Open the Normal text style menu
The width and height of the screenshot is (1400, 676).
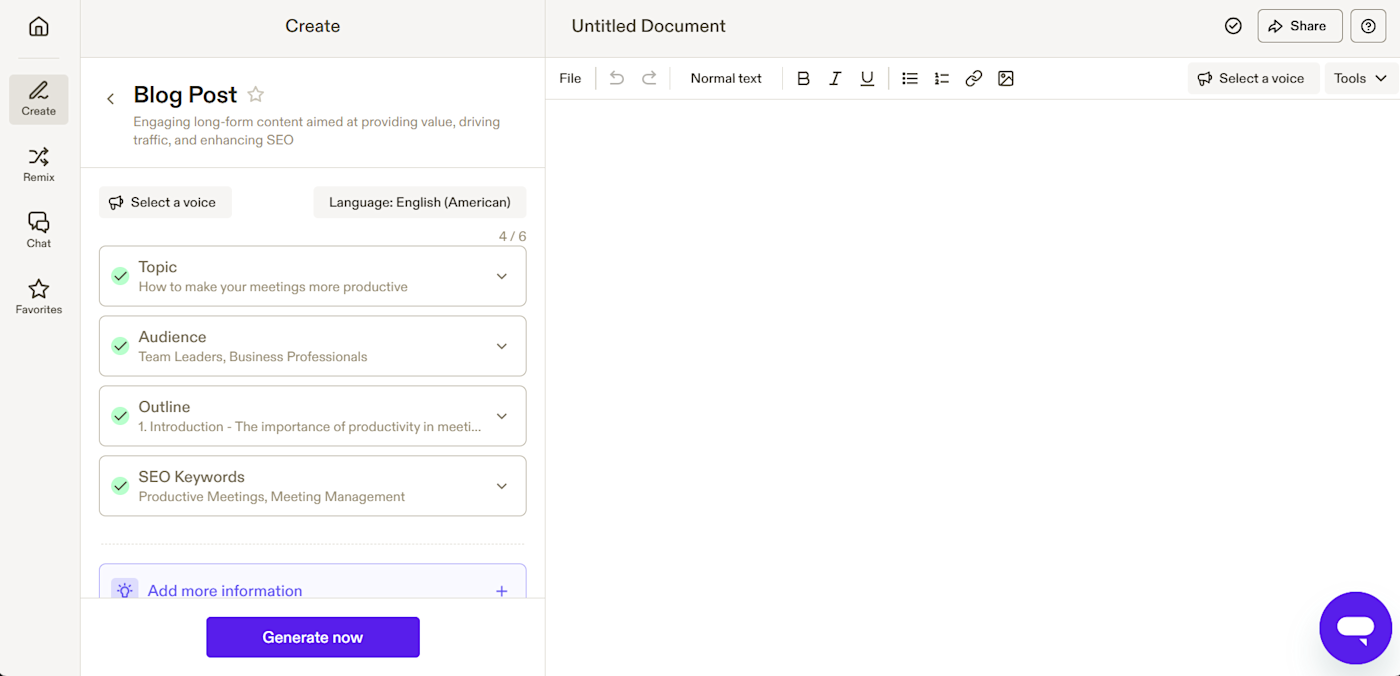click(726, 78)
